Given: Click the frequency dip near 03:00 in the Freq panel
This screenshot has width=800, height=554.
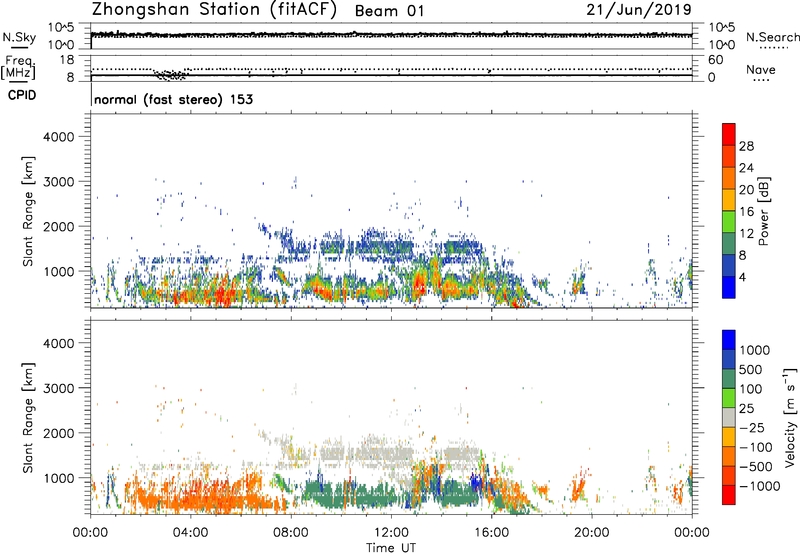Looking at the screenshot, I should (170, 75).
